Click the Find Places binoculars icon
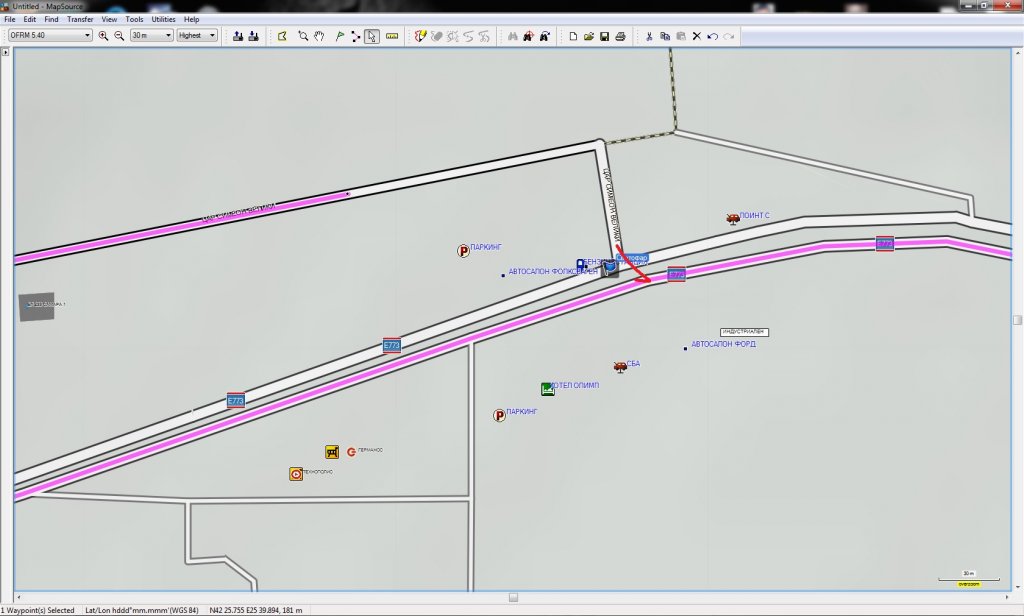The height and width of the screenshot is (616, 1024). point(512,36)
